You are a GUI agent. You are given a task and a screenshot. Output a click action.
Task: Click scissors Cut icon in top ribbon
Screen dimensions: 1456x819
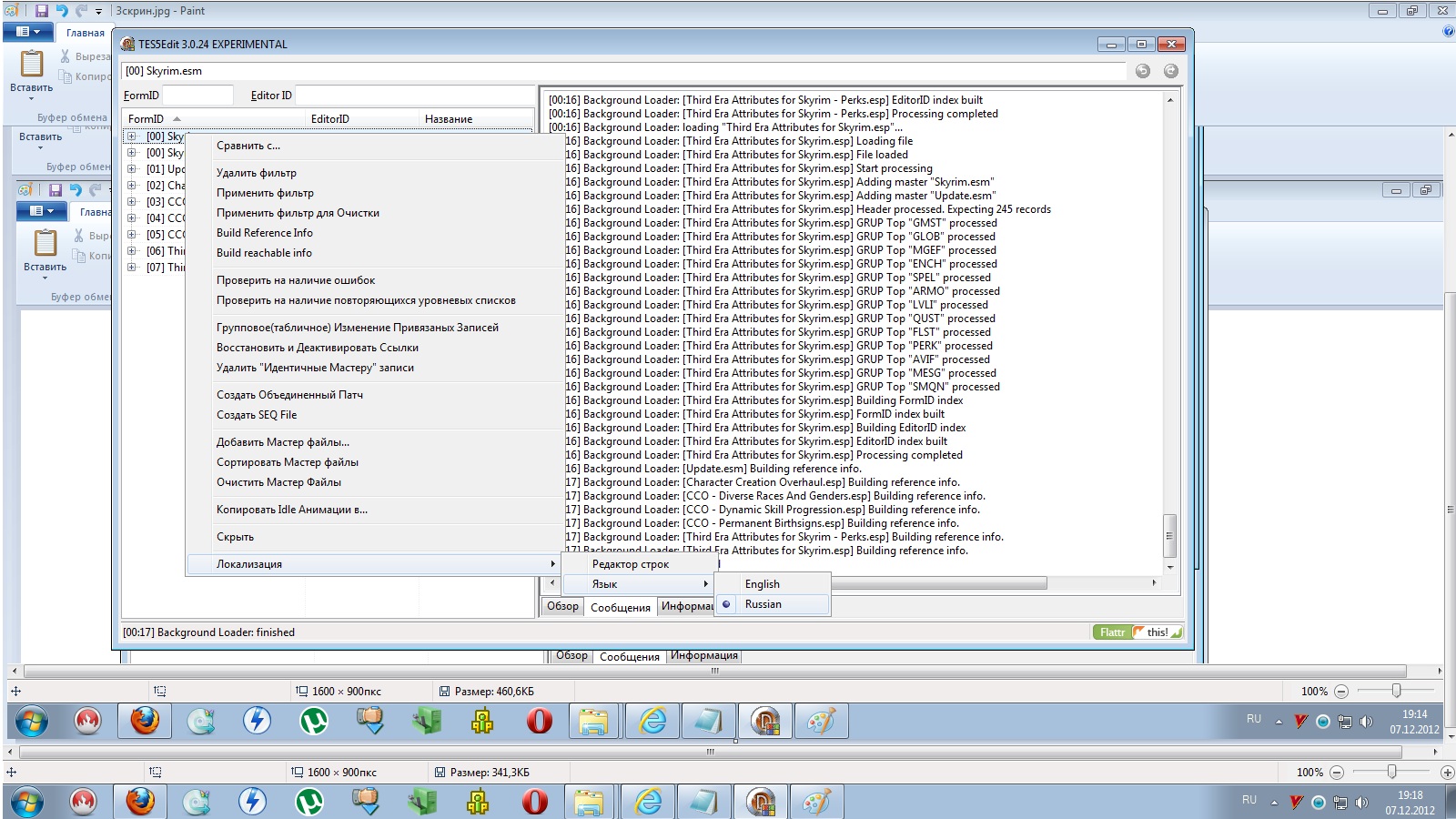[66, 56]
